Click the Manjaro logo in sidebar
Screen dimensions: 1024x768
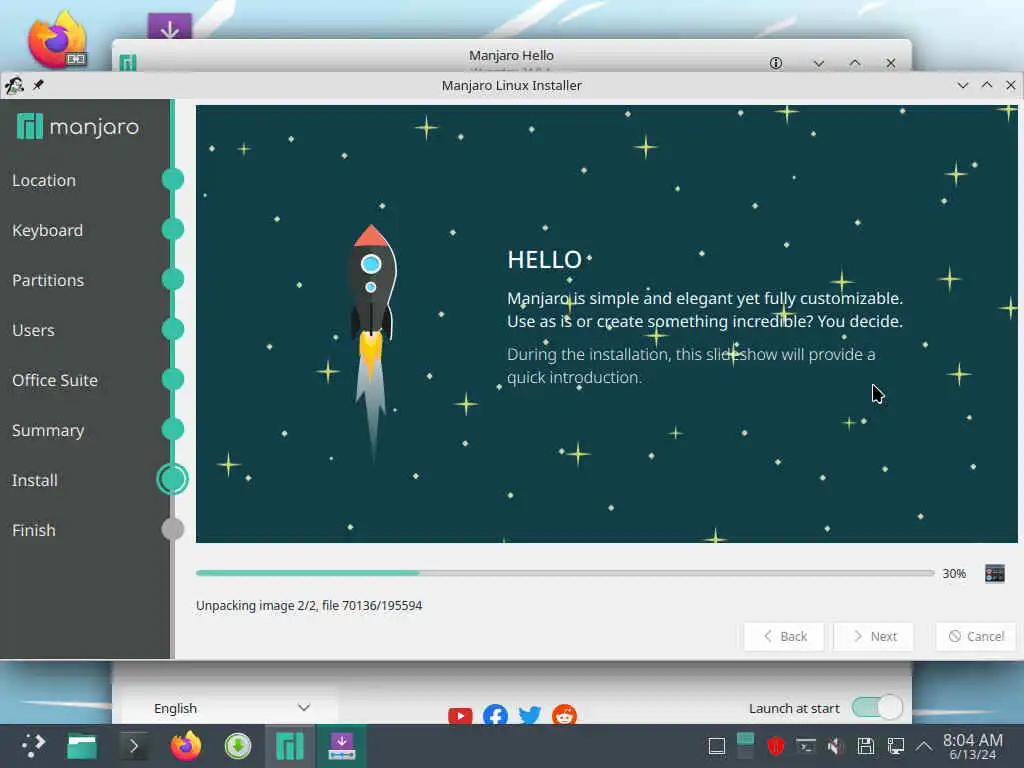[x=78, y=126]
